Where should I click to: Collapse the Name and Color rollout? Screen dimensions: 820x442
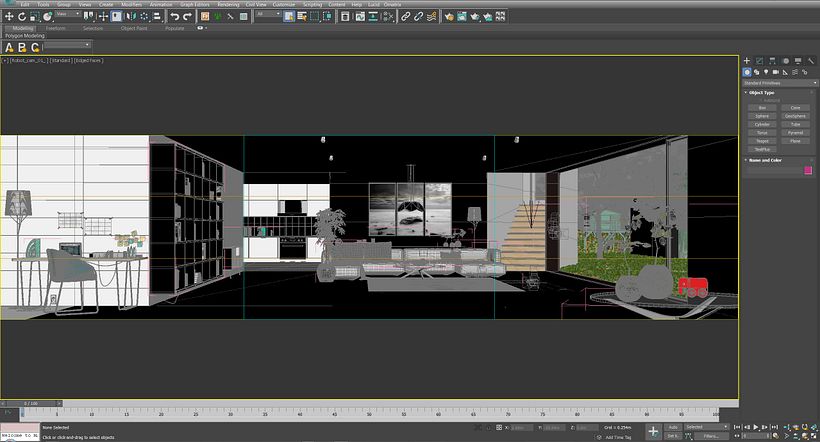(763, 160)
